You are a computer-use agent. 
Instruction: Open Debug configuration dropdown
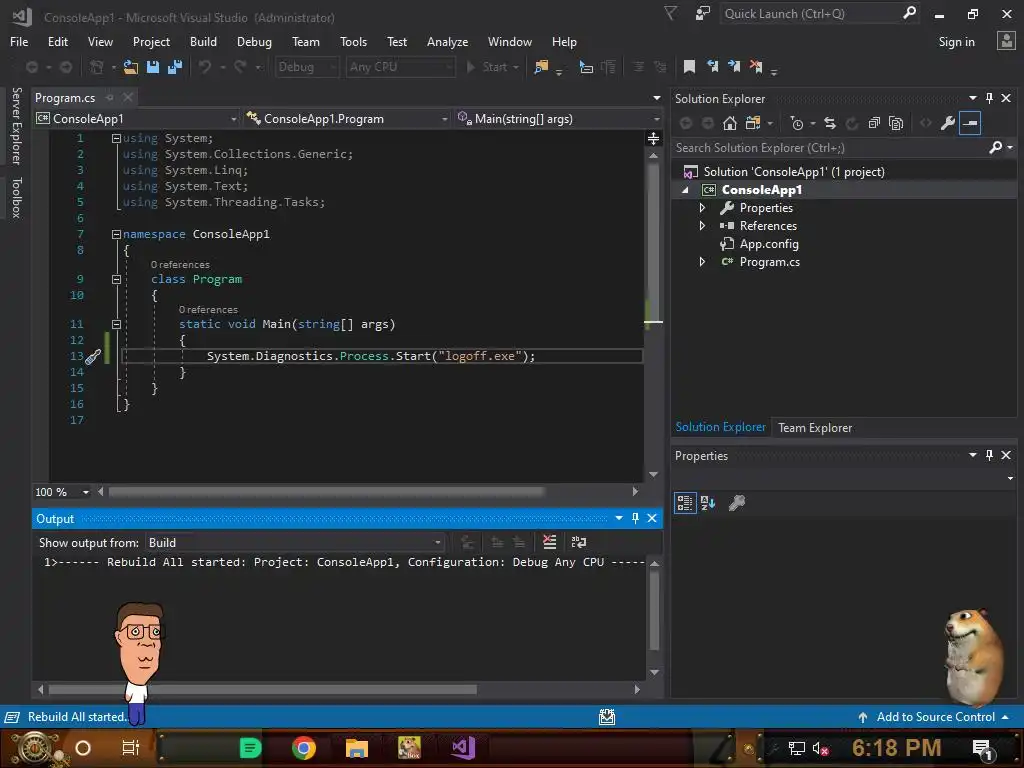click(x=307, y=67)
